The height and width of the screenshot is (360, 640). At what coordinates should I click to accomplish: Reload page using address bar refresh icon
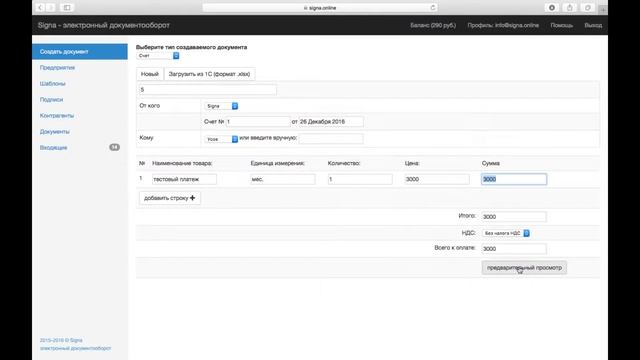[x=433, y=8]
